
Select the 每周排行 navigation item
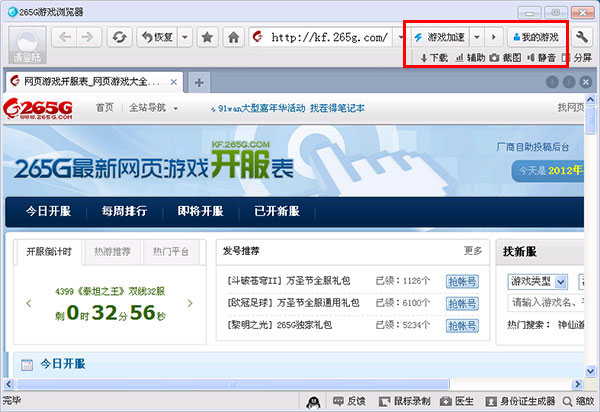tap(124, 211)
